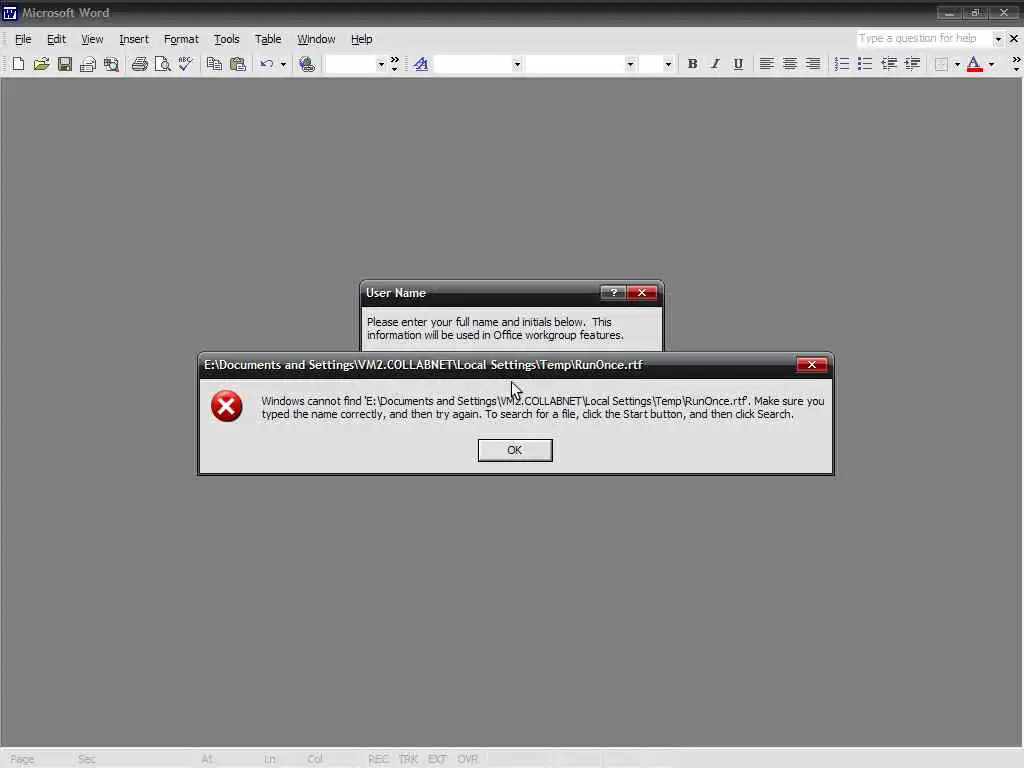The width and height of the screenshot is (1024, 768).
Task: Click the User Name dialog help button
Action: [613, 293]
